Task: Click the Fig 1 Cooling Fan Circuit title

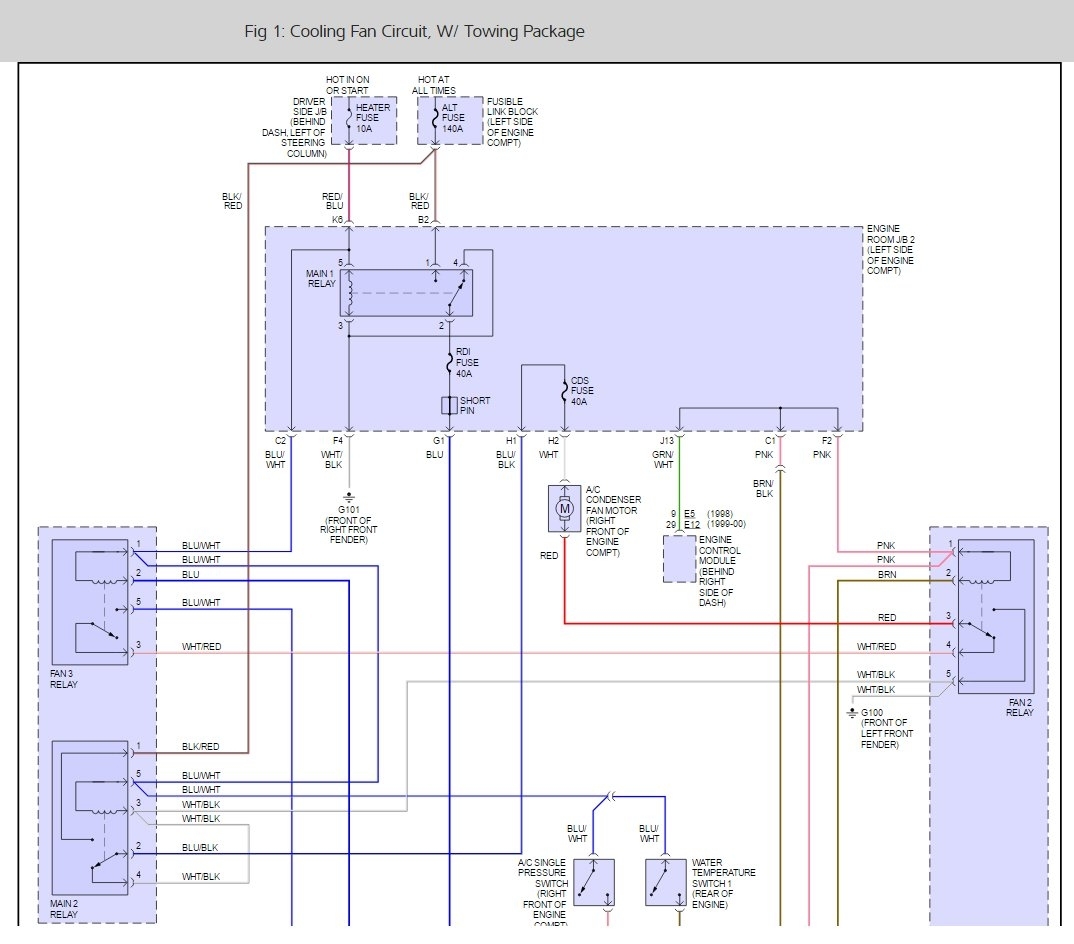Action: coord(414,31)
